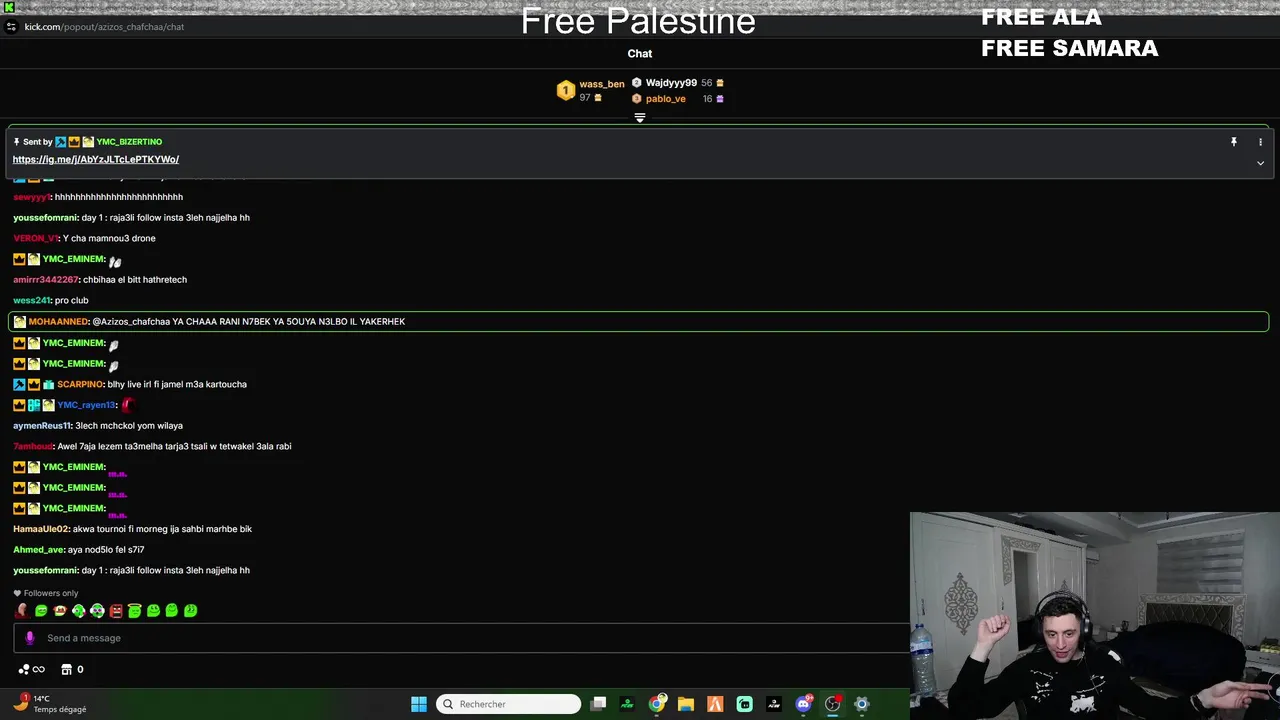Open the pinned Instagram link
This screenshot has height=720, width=1280.
96,159
